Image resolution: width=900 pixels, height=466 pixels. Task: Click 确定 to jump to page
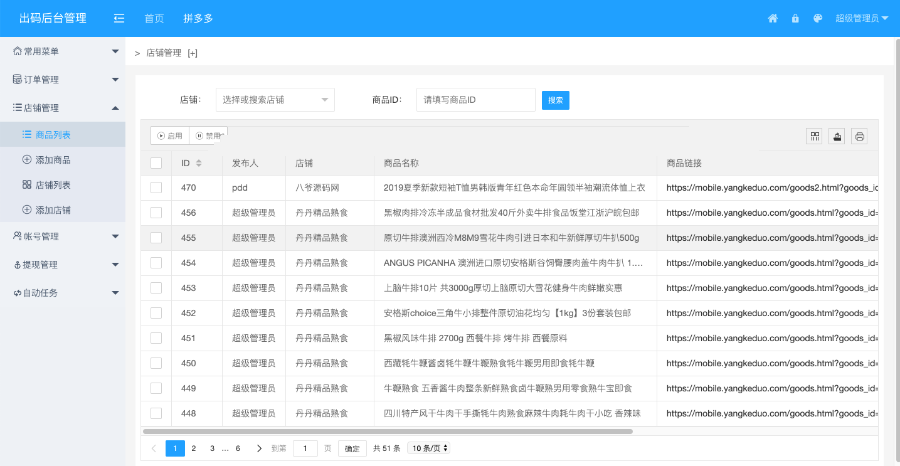tap(352, 448)
